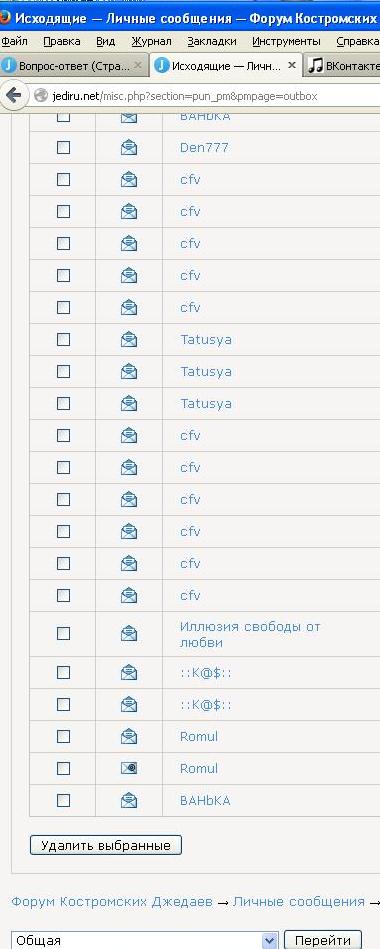Open the Закладки menu
Screen dimensions: 380x949
pyautogui.click(x=212, y=42)
